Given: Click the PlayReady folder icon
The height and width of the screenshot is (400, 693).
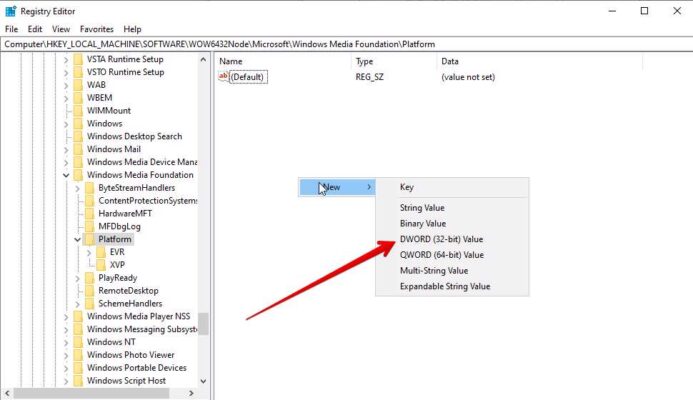Looking at the screenshot, I should pyautogui.click(x=89, y=278).
